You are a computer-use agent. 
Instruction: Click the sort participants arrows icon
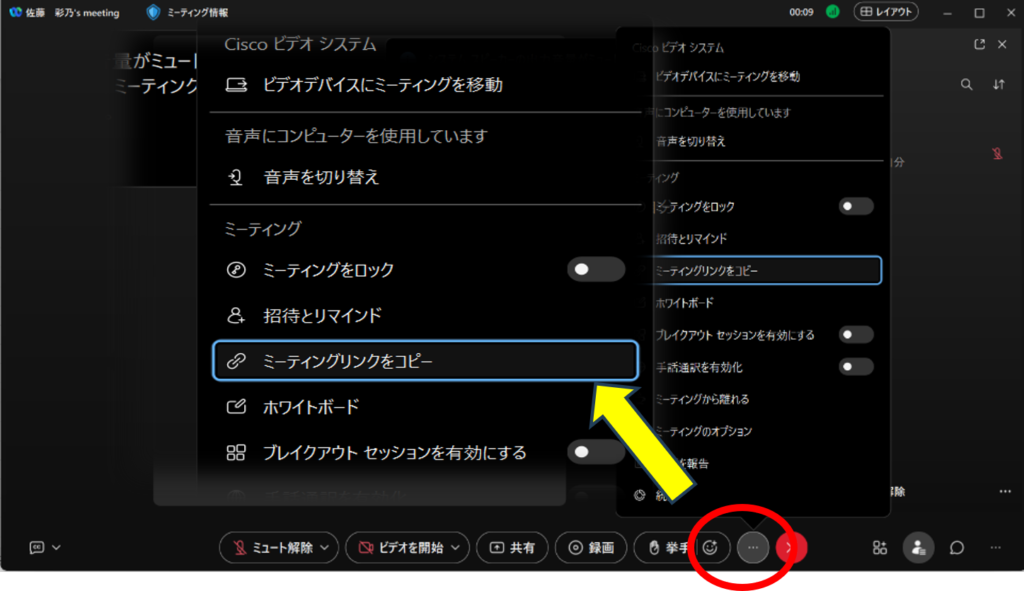(x=998, y=85)
